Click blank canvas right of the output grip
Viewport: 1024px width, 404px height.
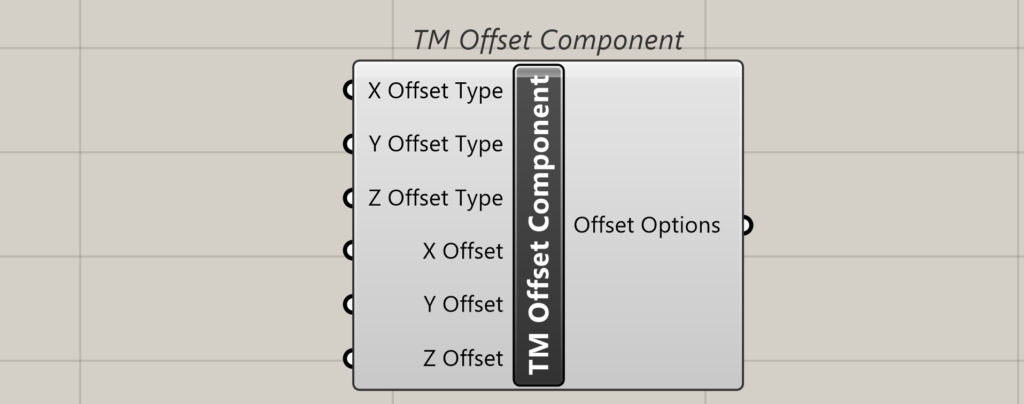tap(880, 225)
